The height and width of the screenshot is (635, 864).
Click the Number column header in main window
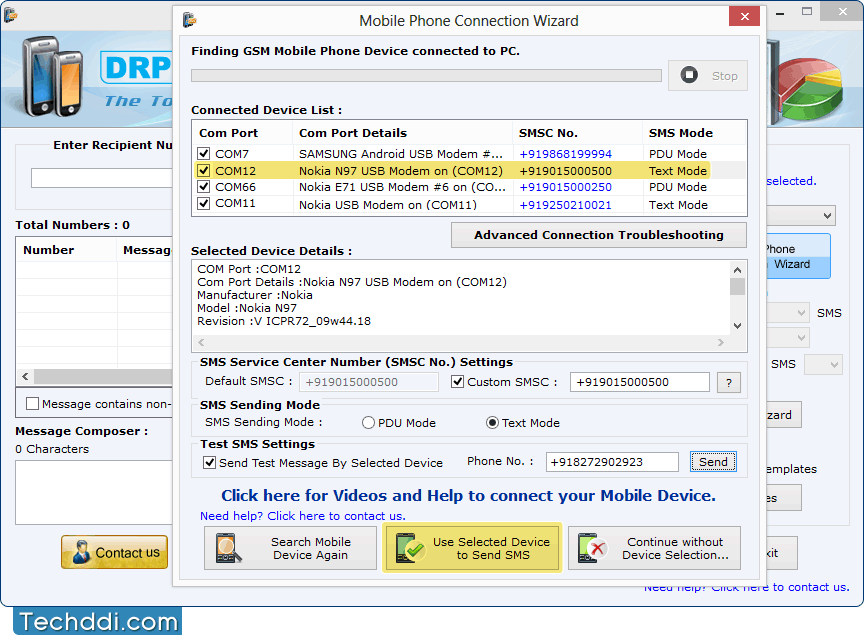click(48, 250)
